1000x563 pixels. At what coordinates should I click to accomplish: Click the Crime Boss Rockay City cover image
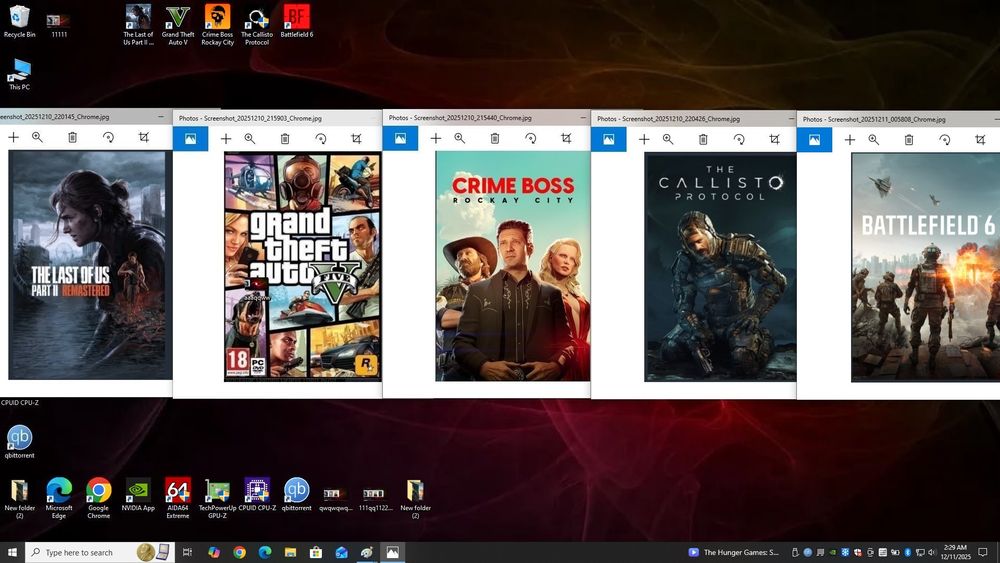pyautogui.click(x=513, y=266)
